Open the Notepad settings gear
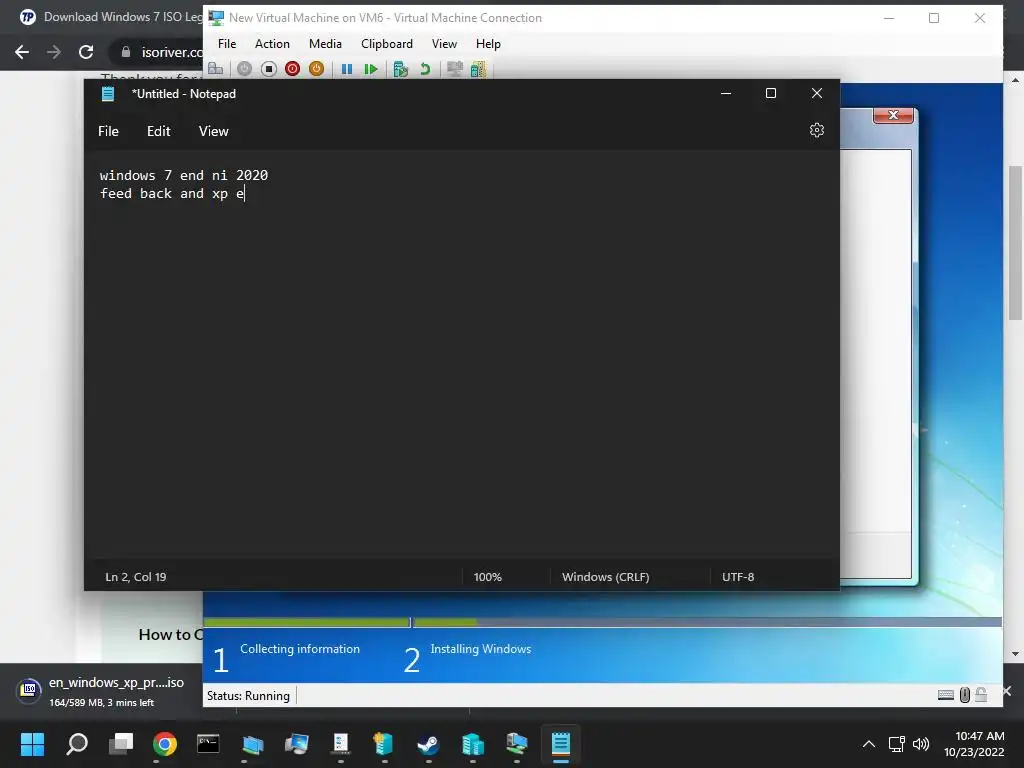The height and width of the screenshot is (768, 1024). tap(816, 130)
